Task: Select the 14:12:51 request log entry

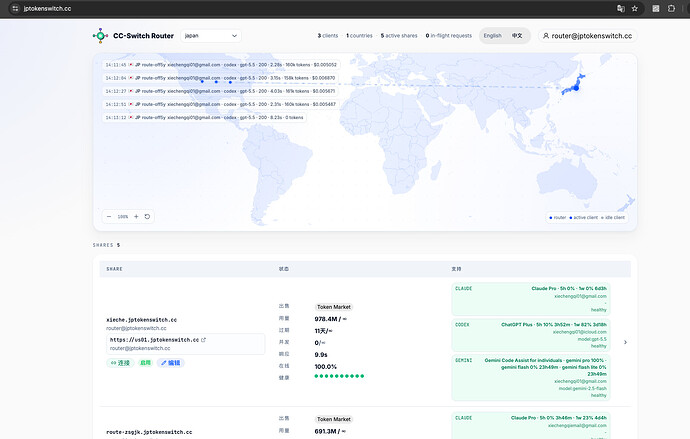Action: pos(221,104)
